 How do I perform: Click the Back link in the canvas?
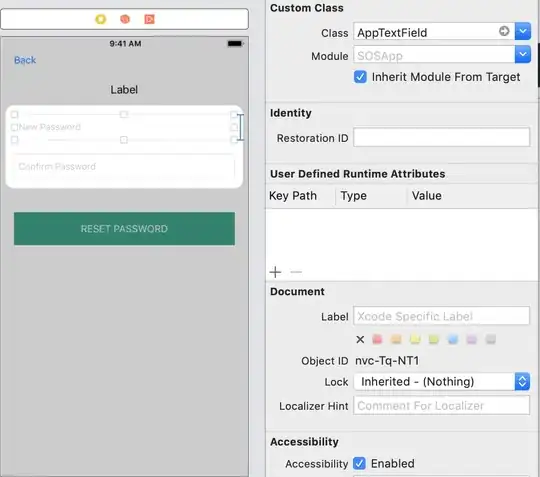tap(25, 60)
